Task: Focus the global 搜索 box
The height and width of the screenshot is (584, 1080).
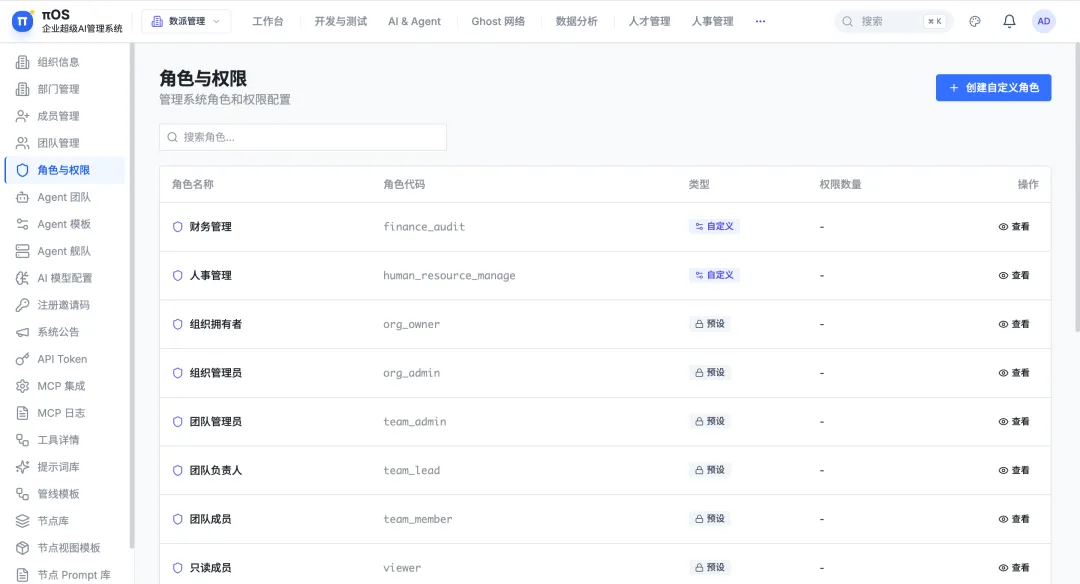Action: (893, 21)
